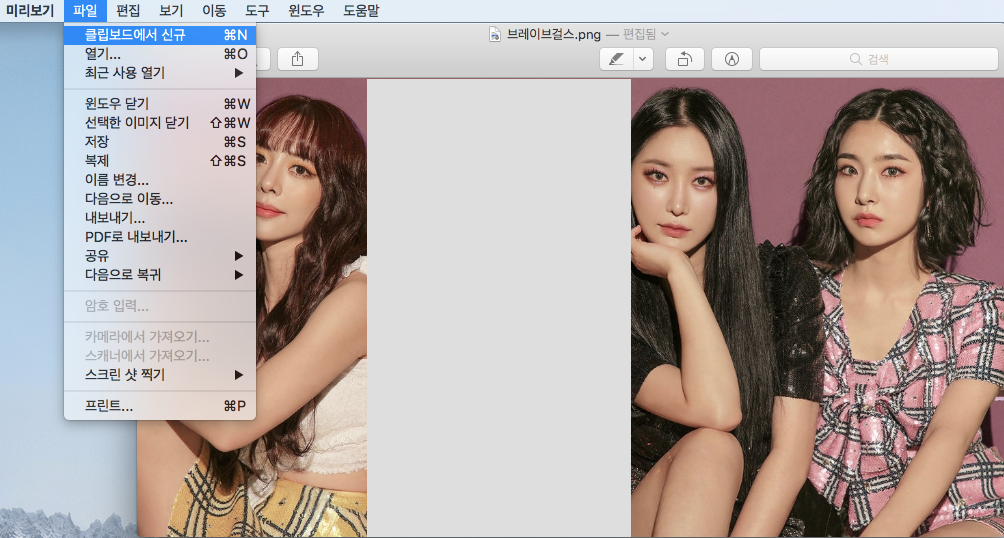1004x538 pixels.
Task: Select 내보내기... menu item
Action: point(160,218)
